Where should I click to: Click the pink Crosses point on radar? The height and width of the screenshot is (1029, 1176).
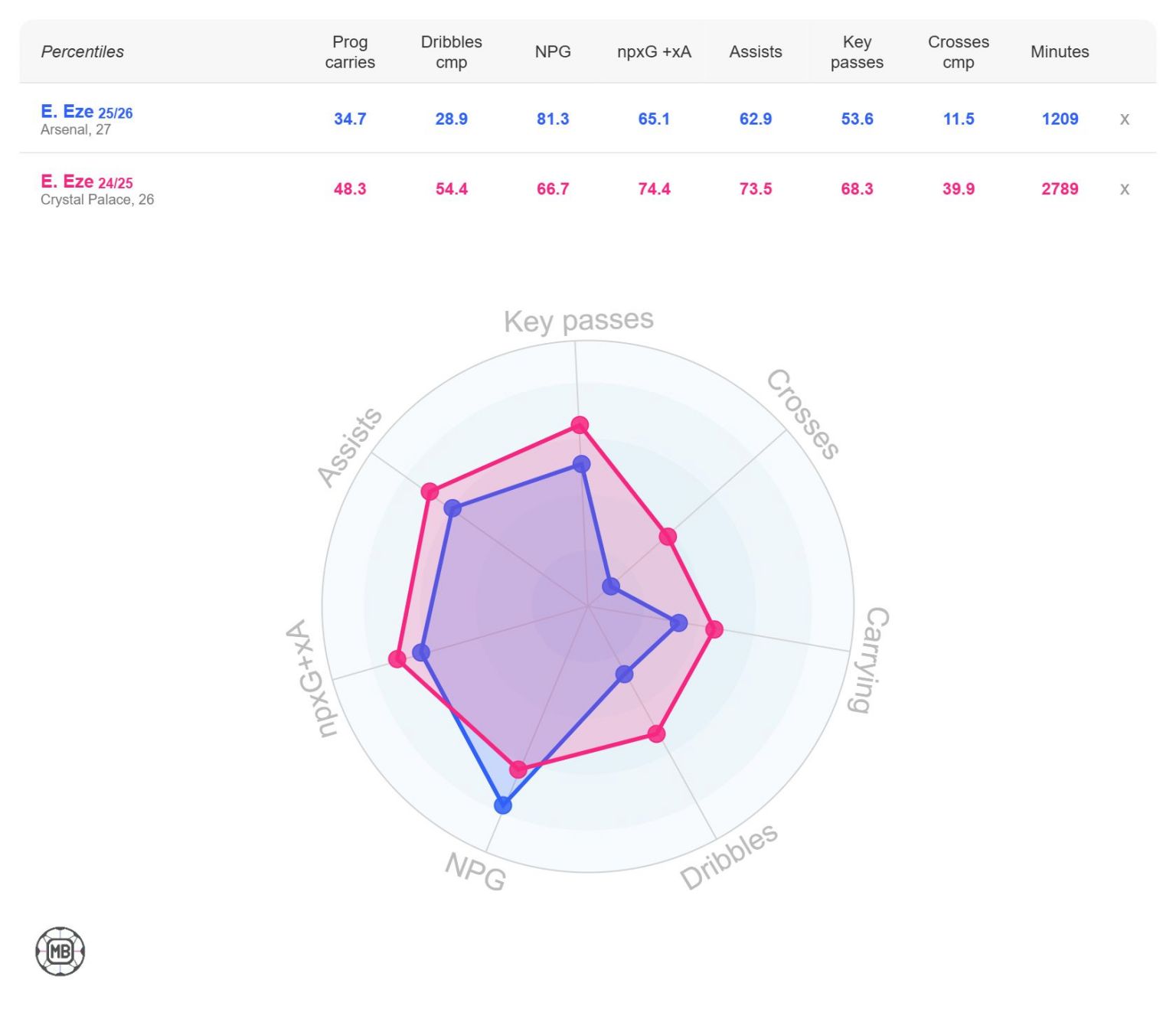pyautogui.click(x=668, y=536)
